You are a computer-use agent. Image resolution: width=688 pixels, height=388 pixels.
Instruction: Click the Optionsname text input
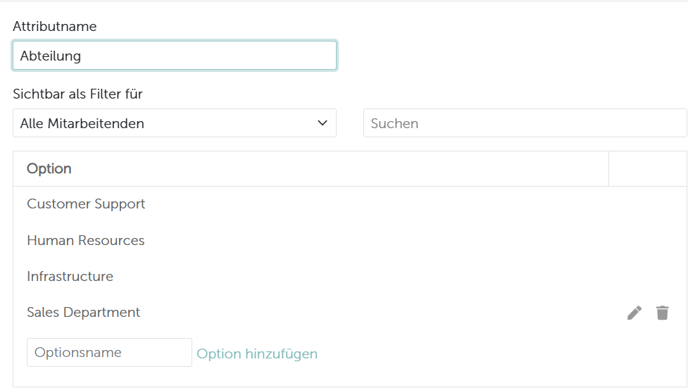point(109,352)
